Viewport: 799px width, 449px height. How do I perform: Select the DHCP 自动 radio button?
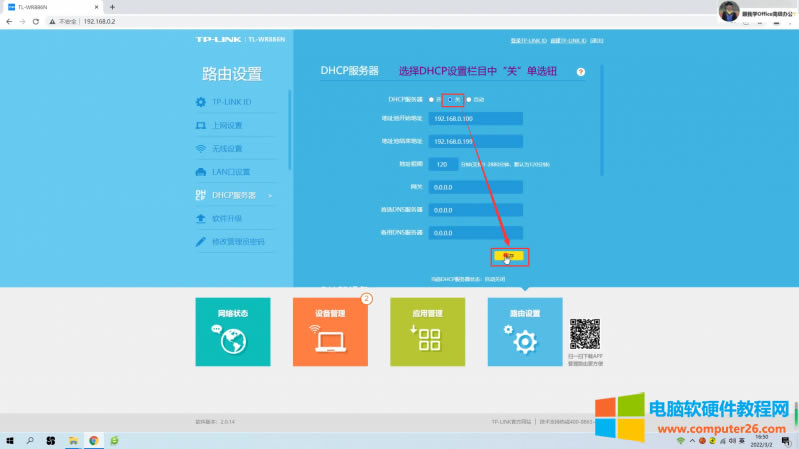[x=469, y=99]
